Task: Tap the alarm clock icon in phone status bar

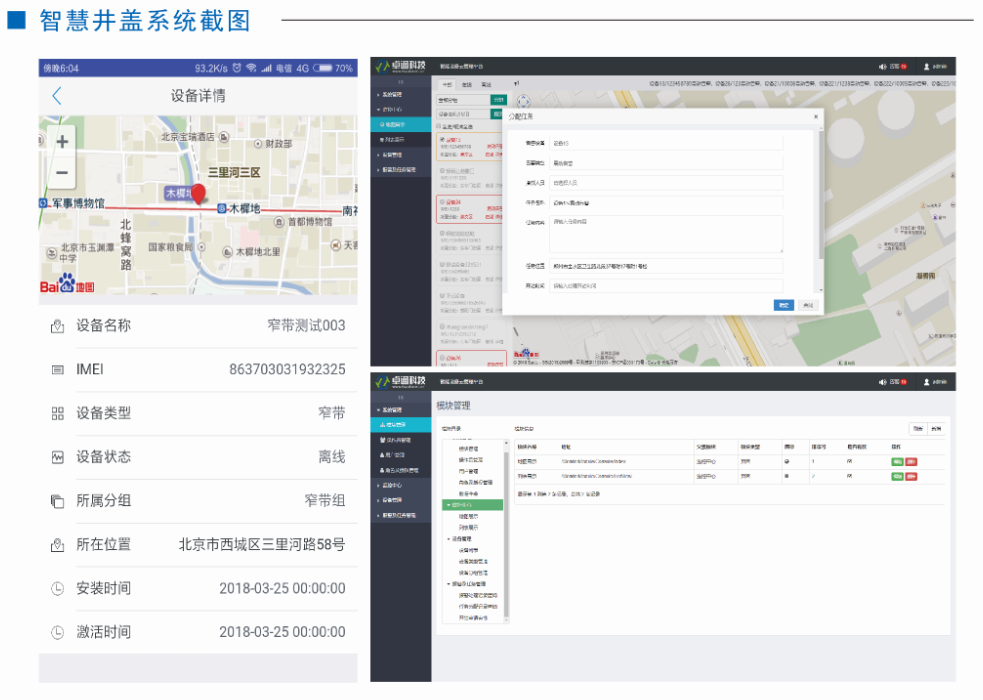Action: [x=237, y=68]
